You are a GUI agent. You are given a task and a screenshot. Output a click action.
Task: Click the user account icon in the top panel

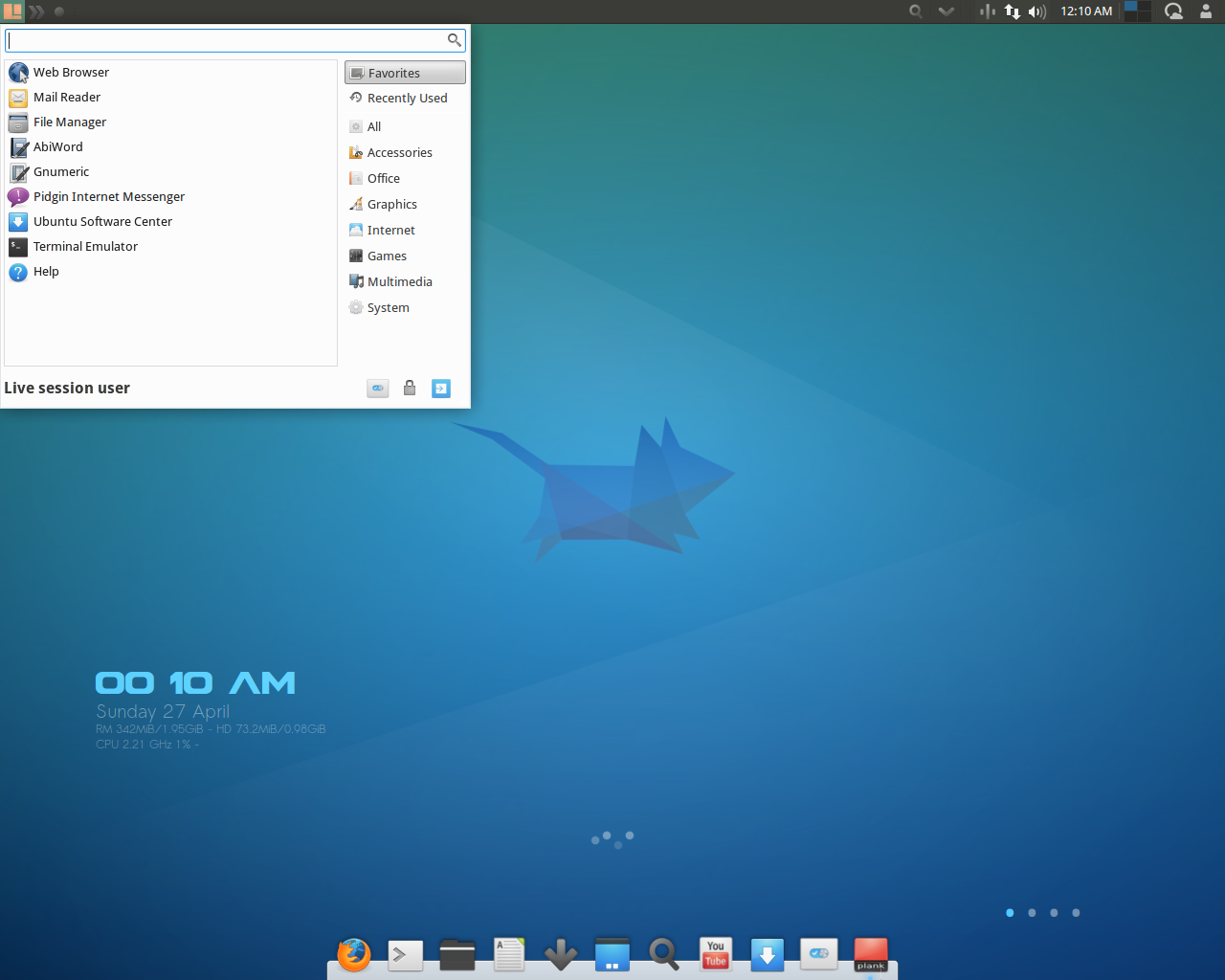click(x=1206, y=11)
